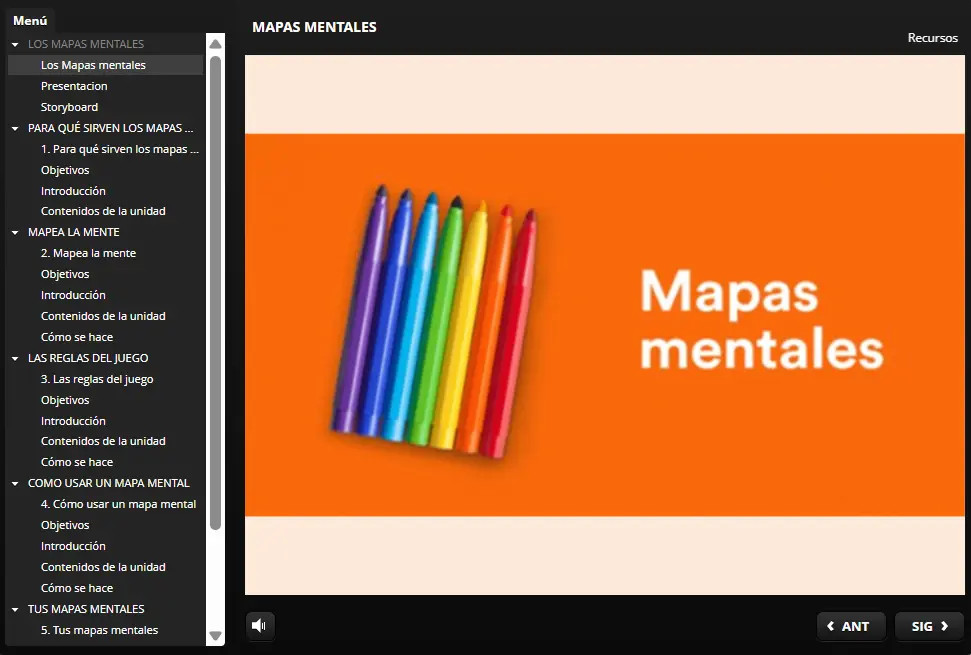Collapse the PARA QUÉ SIRVEN LOS MAPAS section
Viewport: 971px width, 655px height.
15,129
